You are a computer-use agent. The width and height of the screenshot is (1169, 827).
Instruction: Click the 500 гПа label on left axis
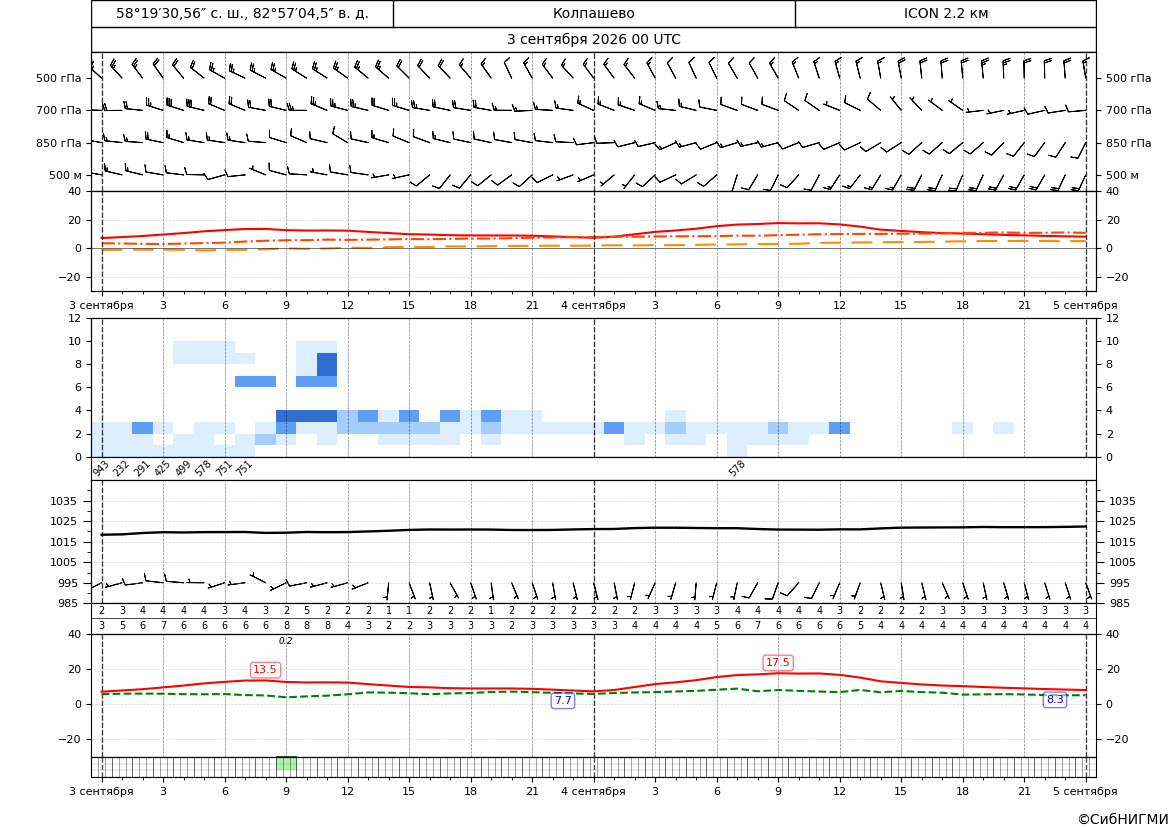[x=58, y=78]
